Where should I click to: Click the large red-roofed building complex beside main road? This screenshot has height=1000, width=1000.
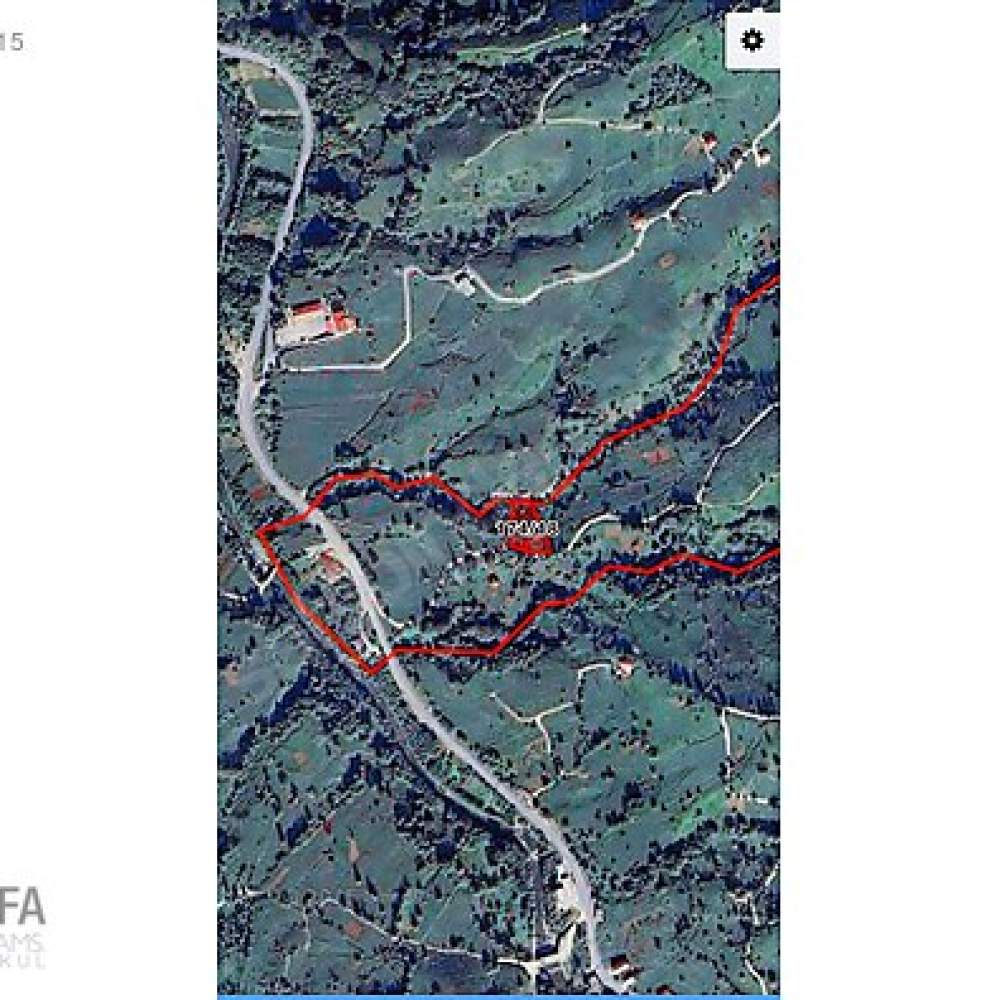click(317, 321)
